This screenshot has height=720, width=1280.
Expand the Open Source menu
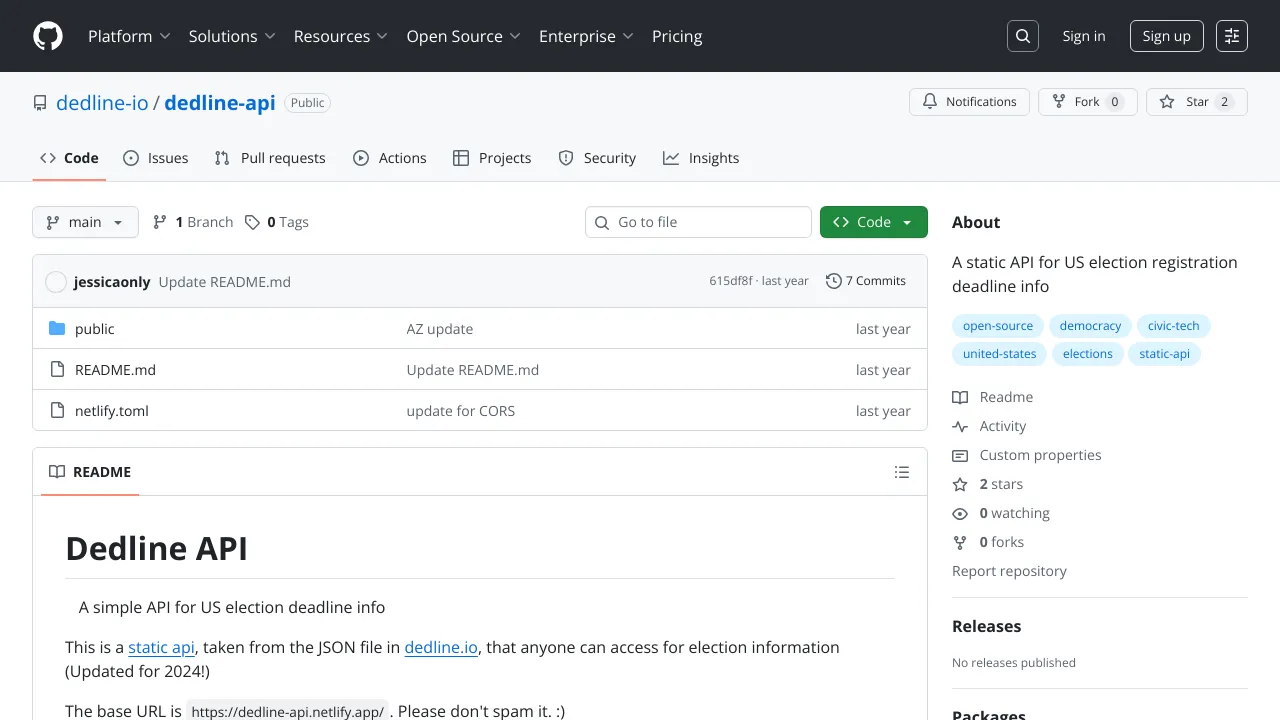pyautogui.click(x=464, y=36)
